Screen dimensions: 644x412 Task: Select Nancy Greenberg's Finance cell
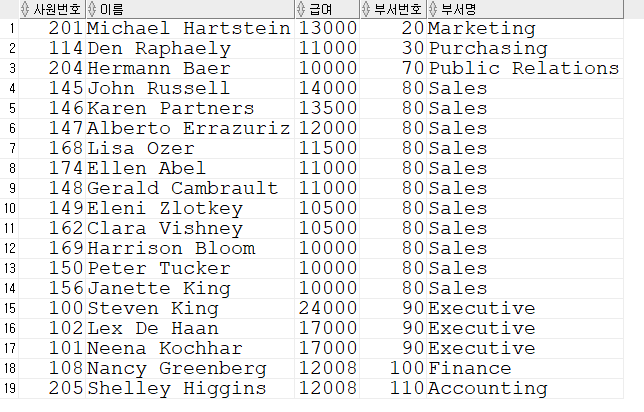coord(525,368)
